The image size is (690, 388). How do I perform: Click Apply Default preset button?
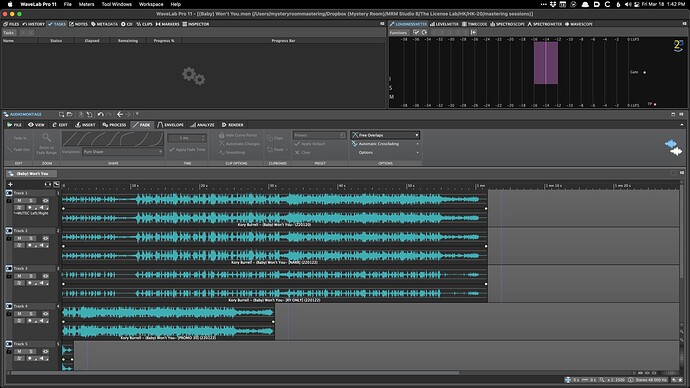[310, 144]
